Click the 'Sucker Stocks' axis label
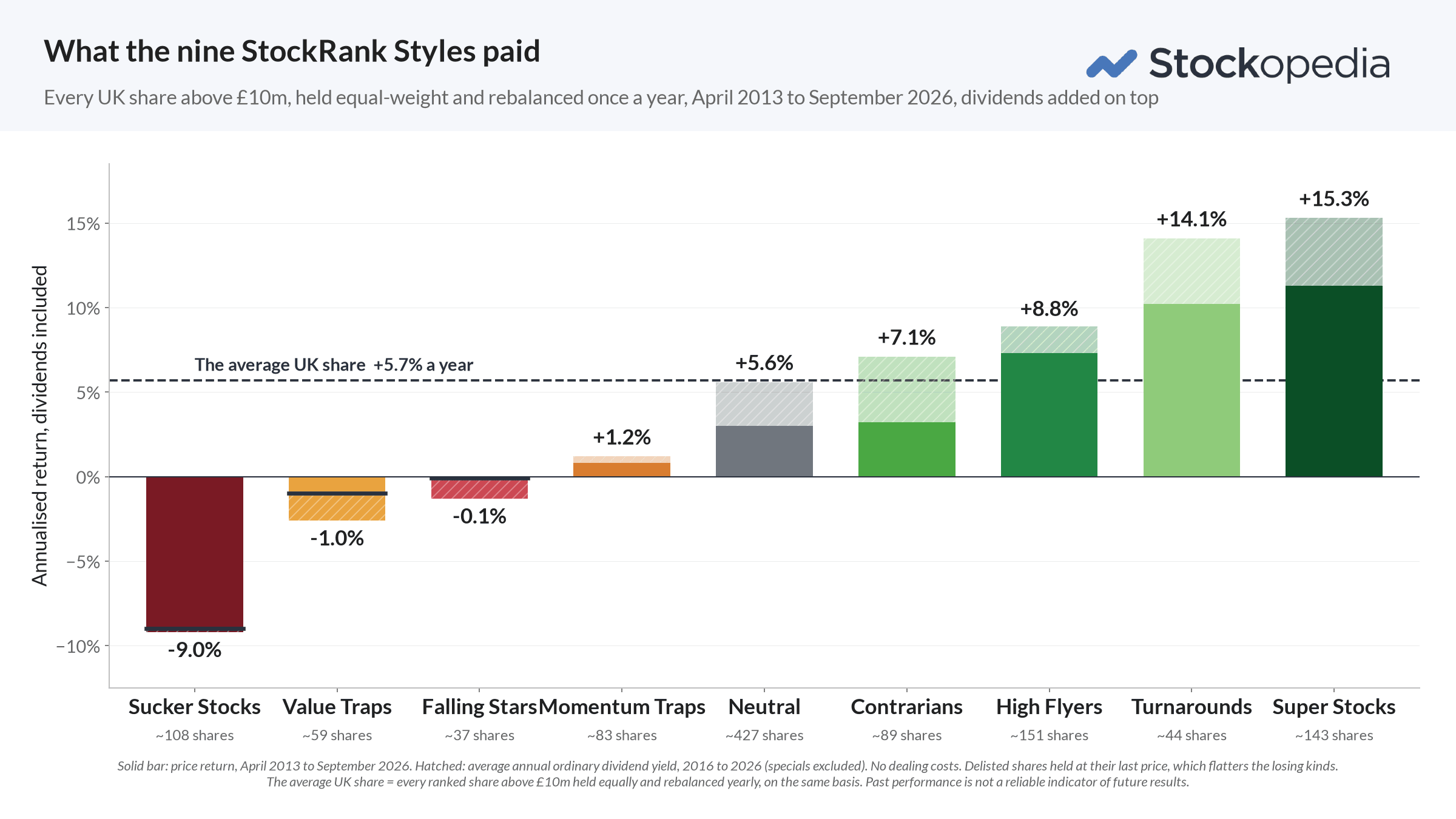This screenshot has height=819, width=1456. tap(195, 707)
